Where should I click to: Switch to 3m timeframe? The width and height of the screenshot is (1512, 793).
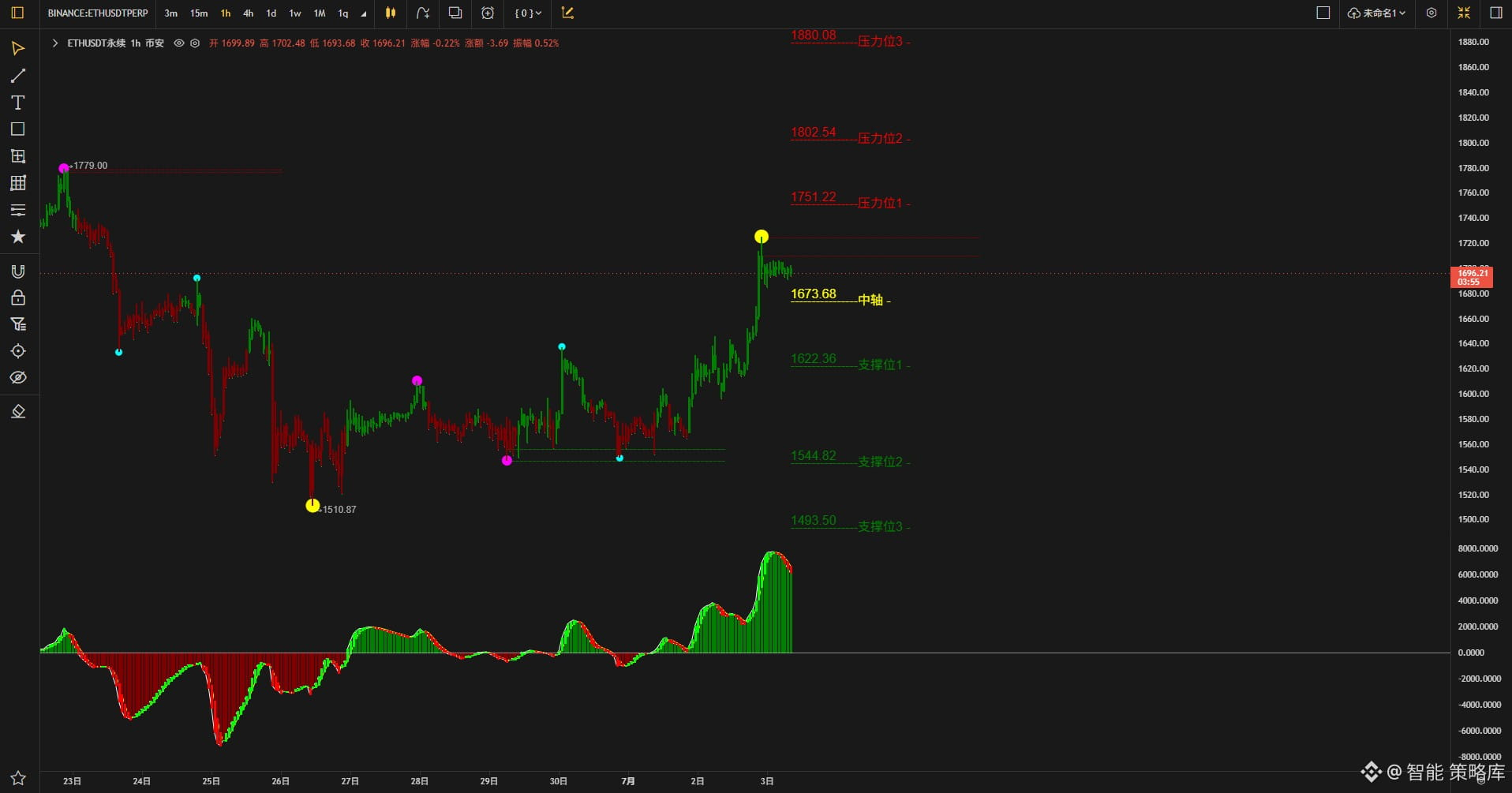pyautogui.click(x=171, y=13)
